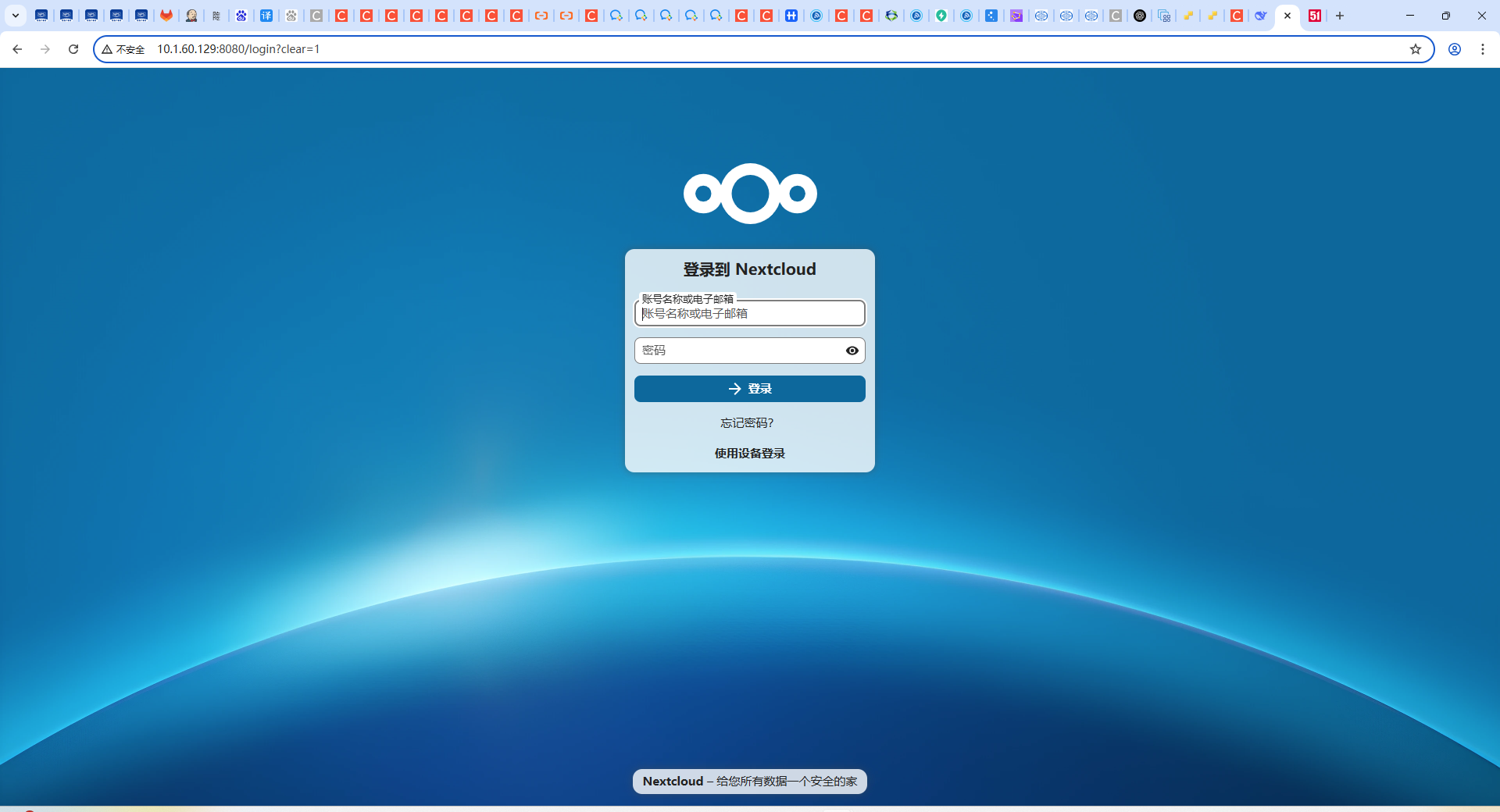Go forward to the next page
Screen dimensions: 1500x812
[x=45, y=49]
